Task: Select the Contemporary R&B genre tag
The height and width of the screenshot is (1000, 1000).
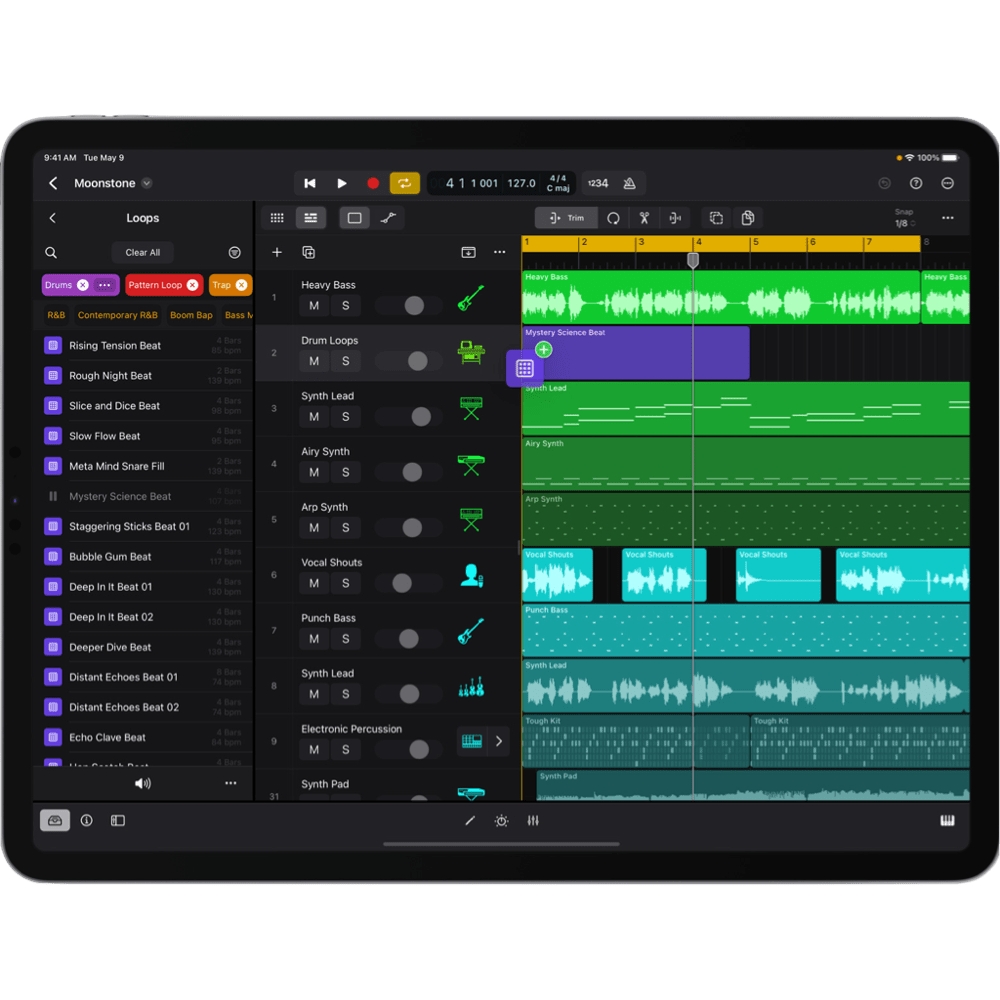Action: click(118, 315)
